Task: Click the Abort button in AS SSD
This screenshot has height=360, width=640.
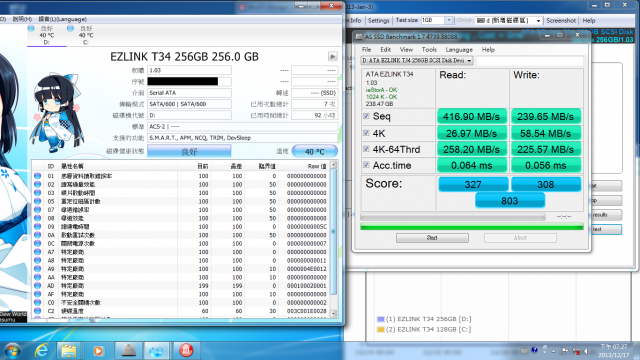Action: point(520,238)
